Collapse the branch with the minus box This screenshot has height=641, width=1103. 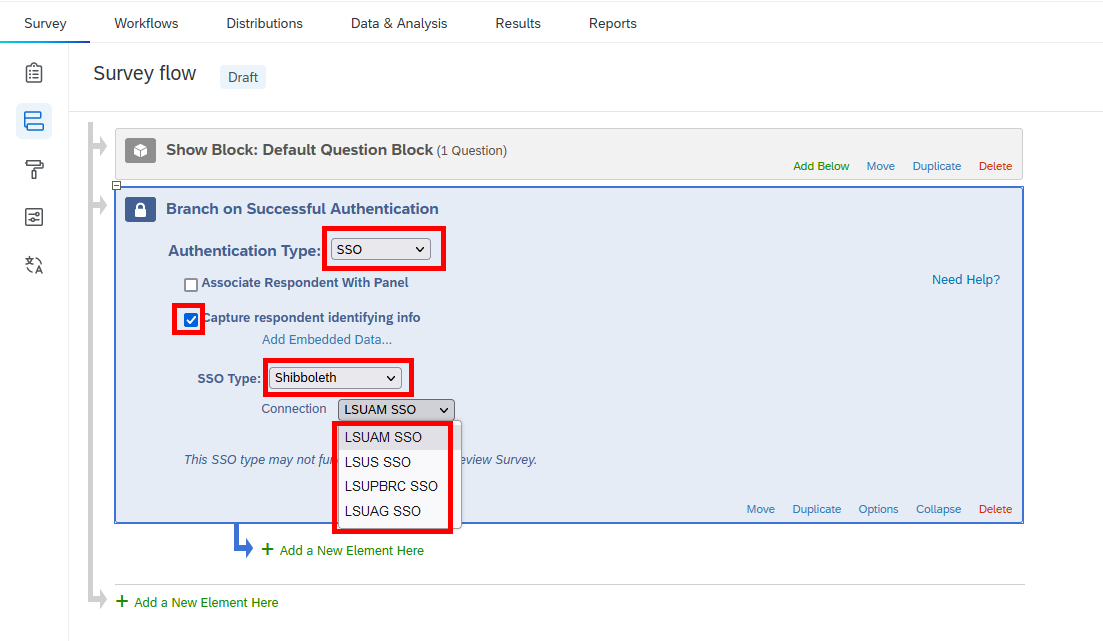(x=117, y=186)
